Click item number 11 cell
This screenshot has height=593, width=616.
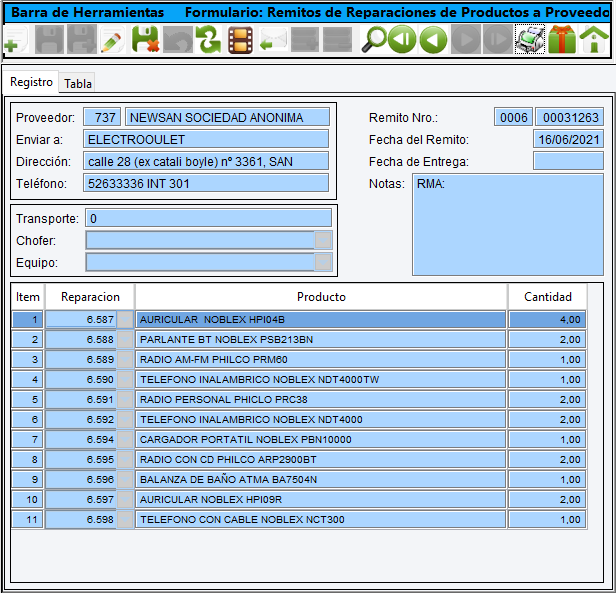point(28,520)
